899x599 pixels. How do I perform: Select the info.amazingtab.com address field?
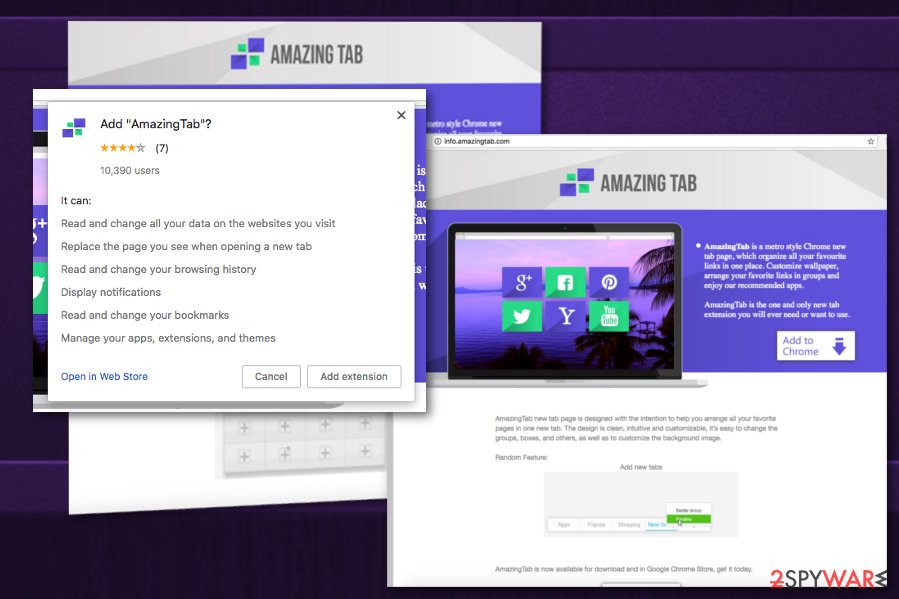coord(654,141)
